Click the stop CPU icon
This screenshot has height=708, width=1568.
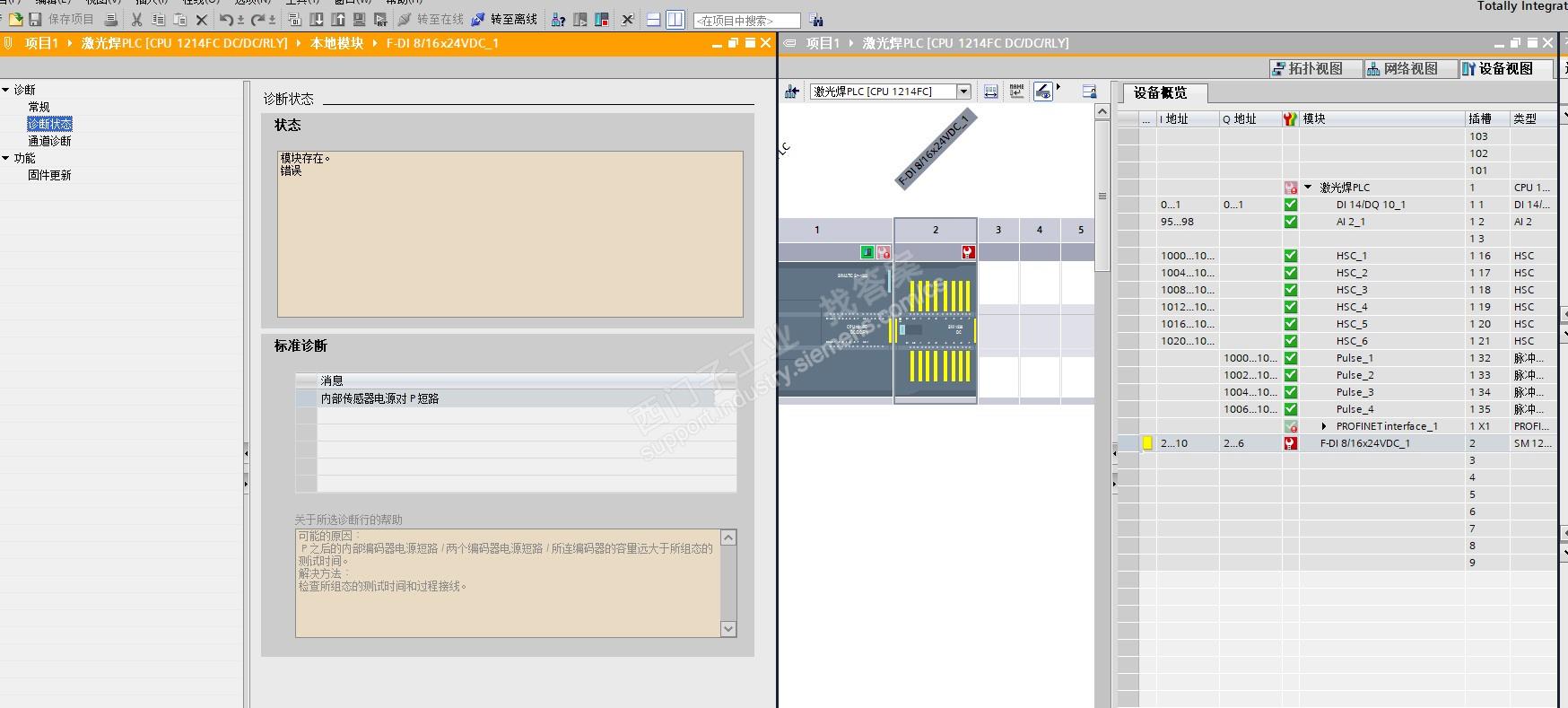pyautogui.click(x=601, y=19)
